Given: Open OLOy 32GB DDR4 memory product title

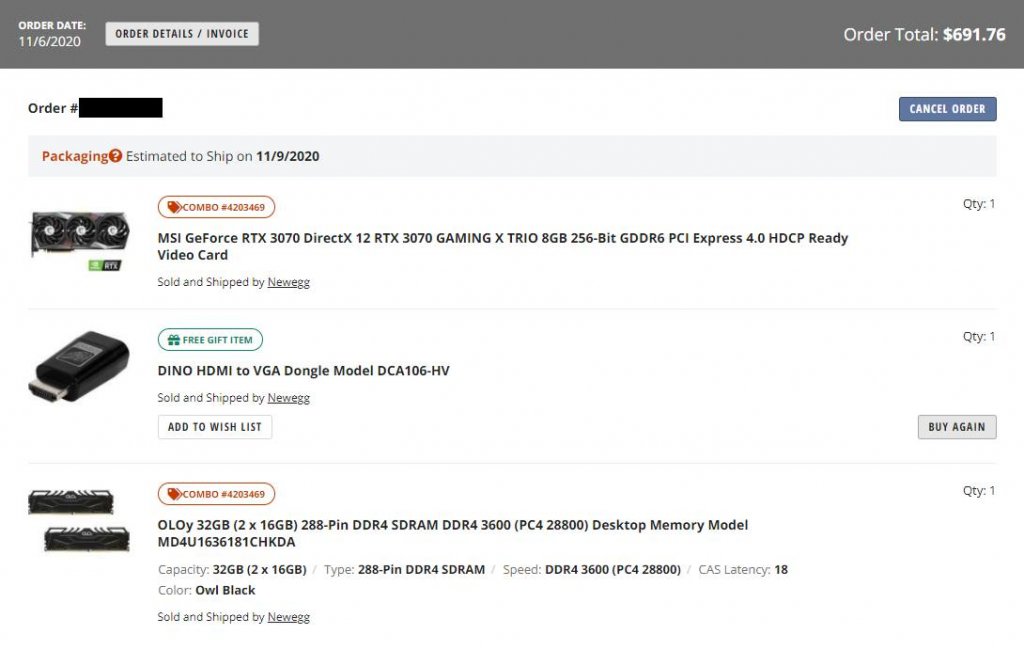Looking at the screenshot, I should (x=453, y=534).
